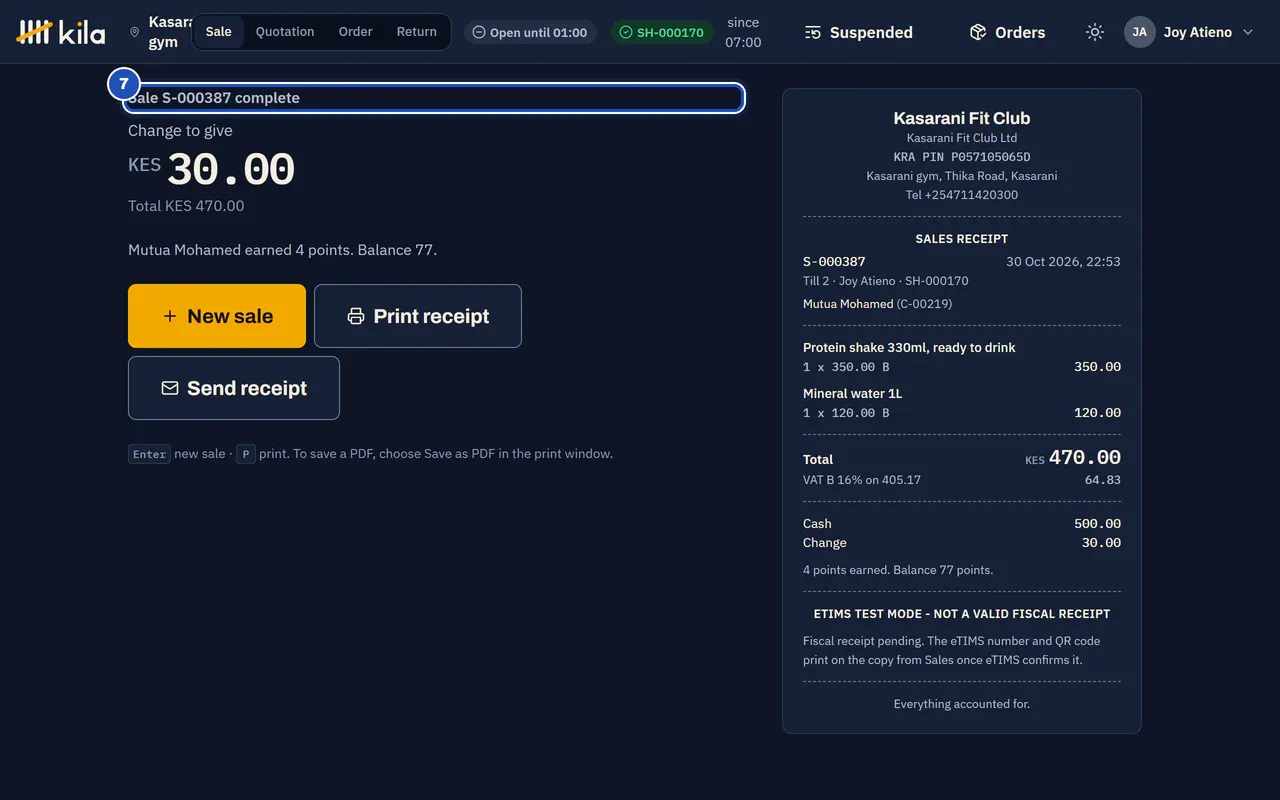Viewport: 1280px width, 800px height.
Task: Click the ETIMS TEST MODE notice
Action: (962, 614)
